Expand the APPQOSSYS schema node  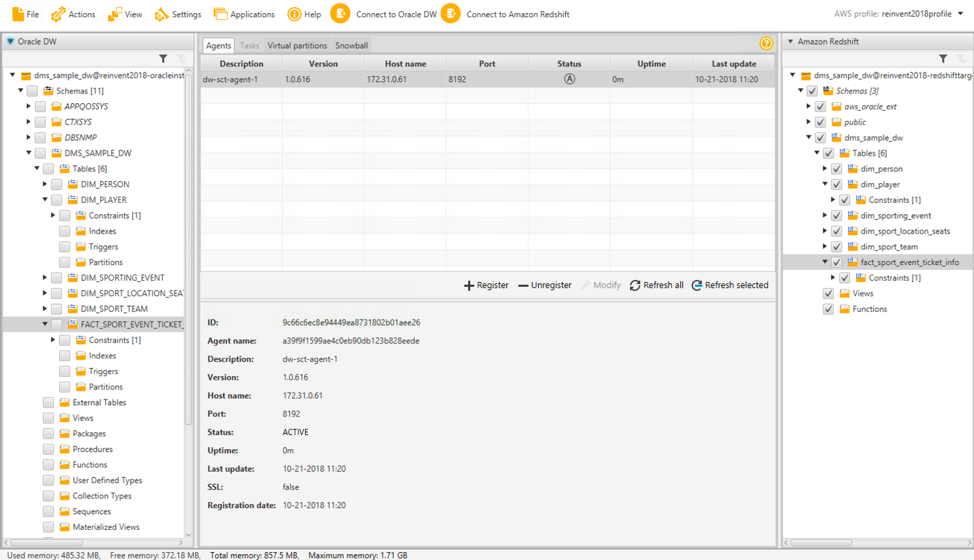[29, 106]
